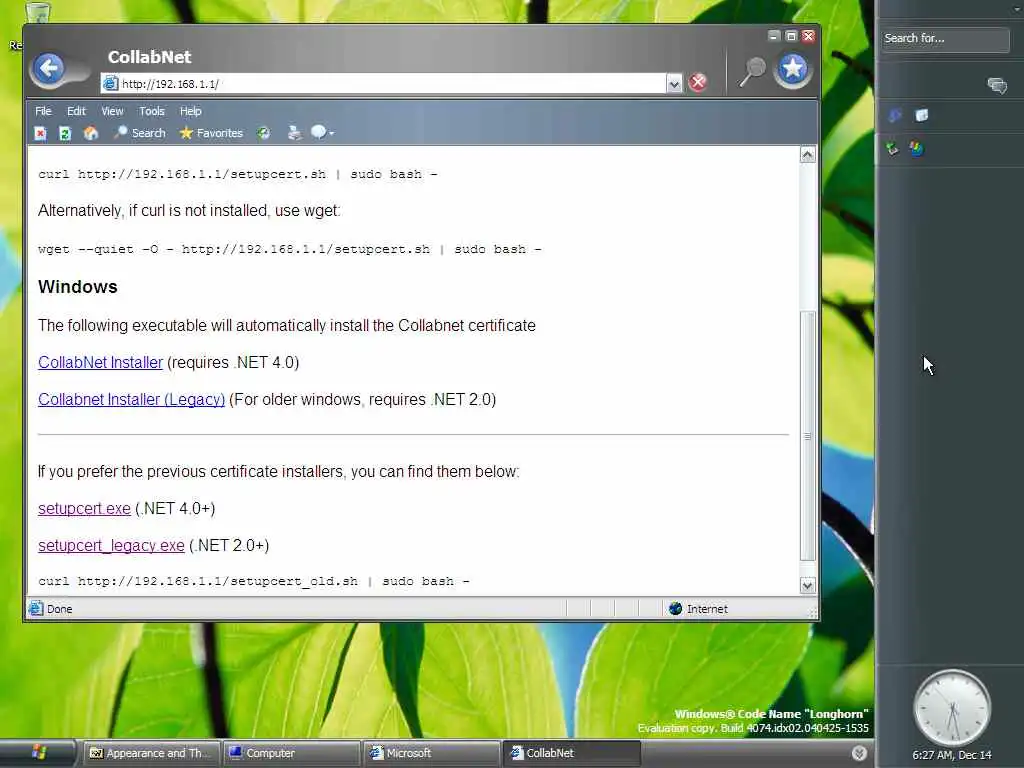The width and height of the screenshot is (1024, 768).
Task: Open the Tools menu
Action: click(x=152, y=111)
